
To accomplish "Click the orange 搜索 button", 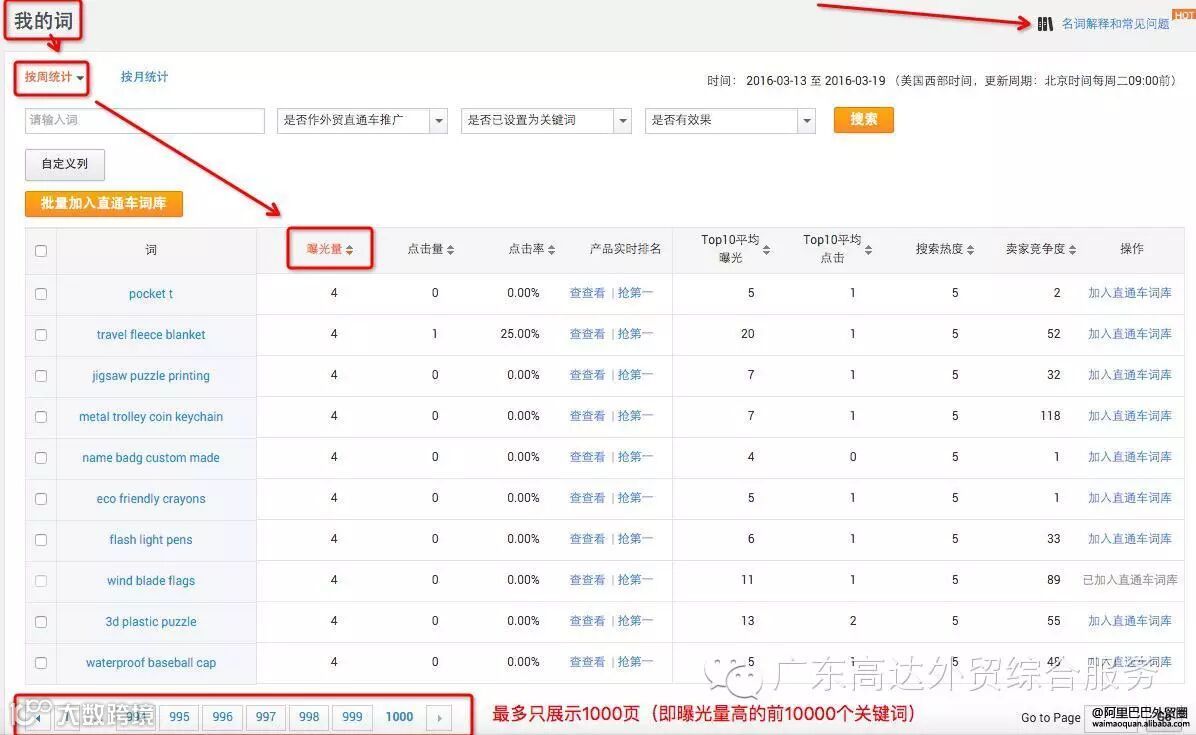I will (x=862, y=120).
